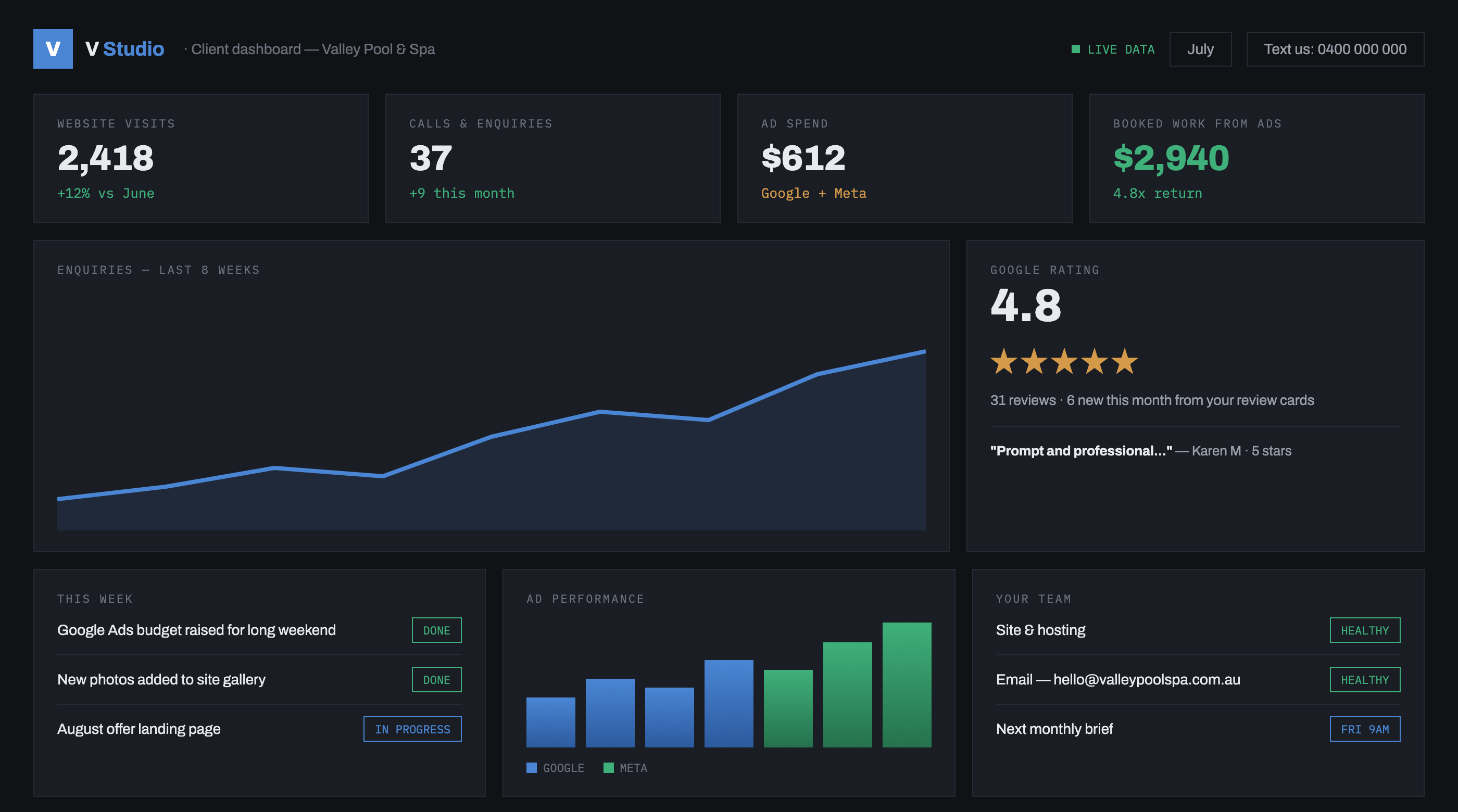Screen dimensions: 1458x812
Task: Click the green Live Data indicator
Action: click(1113, 49)
